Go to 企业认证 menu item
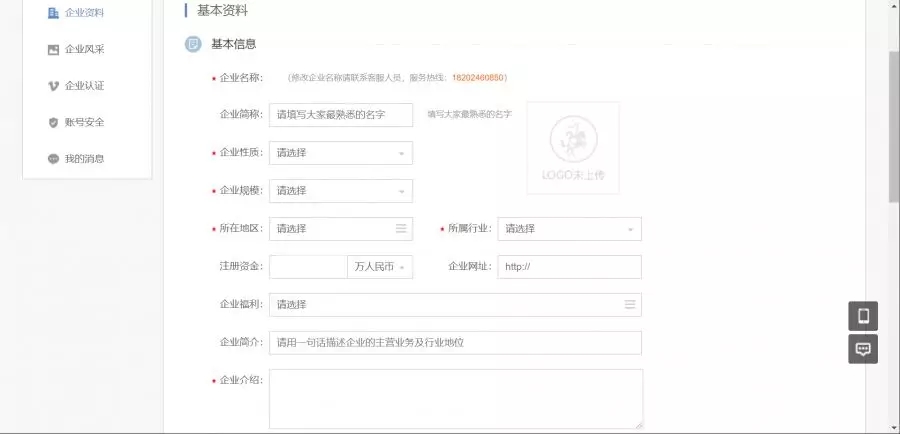This screenshot has height=434, width=900. pos(85,86)
